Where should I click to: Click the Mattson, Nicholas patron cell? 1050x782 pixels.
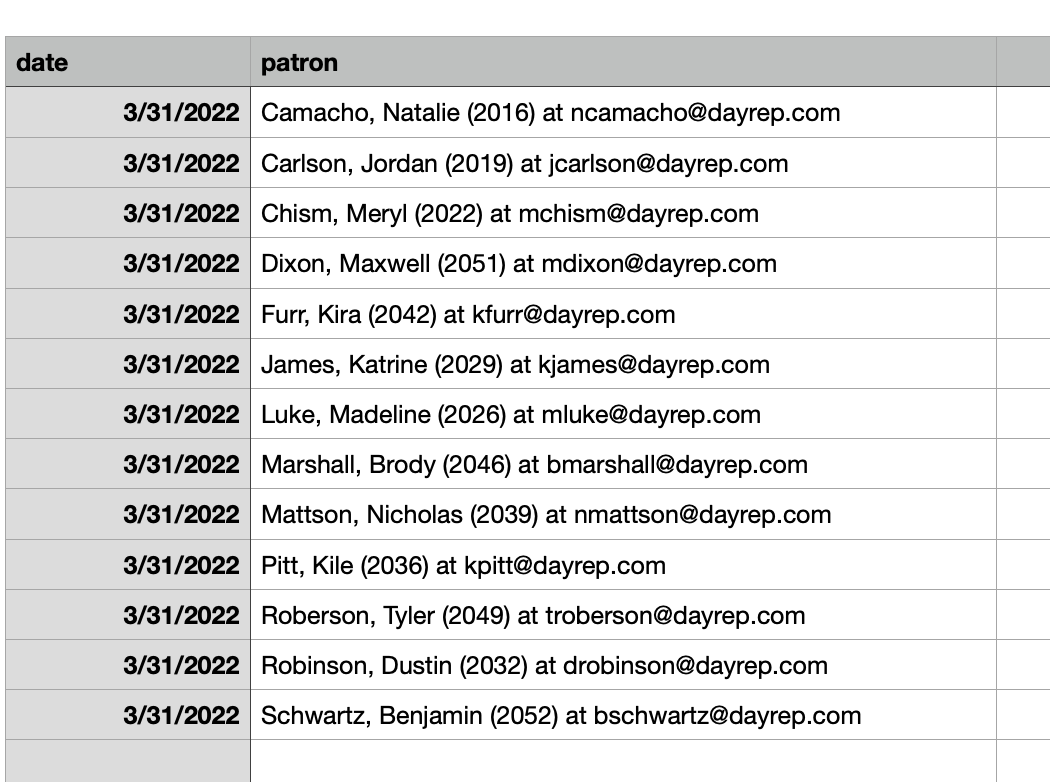pos(546,515)
